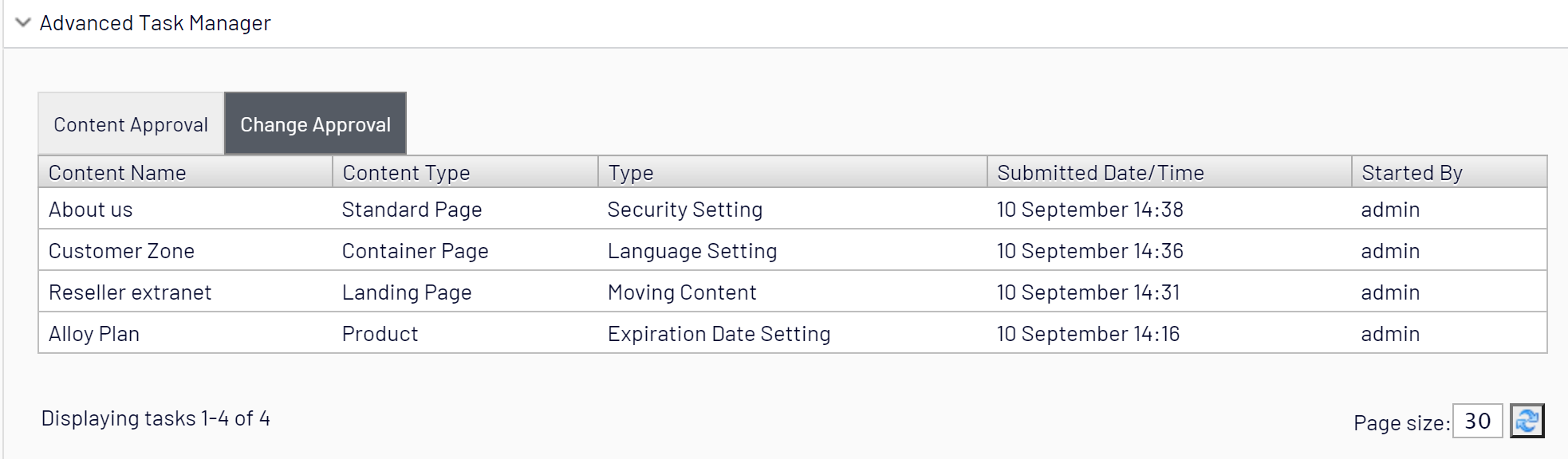
Task: Click the Language Setting type cell
Action: point(691,251)
